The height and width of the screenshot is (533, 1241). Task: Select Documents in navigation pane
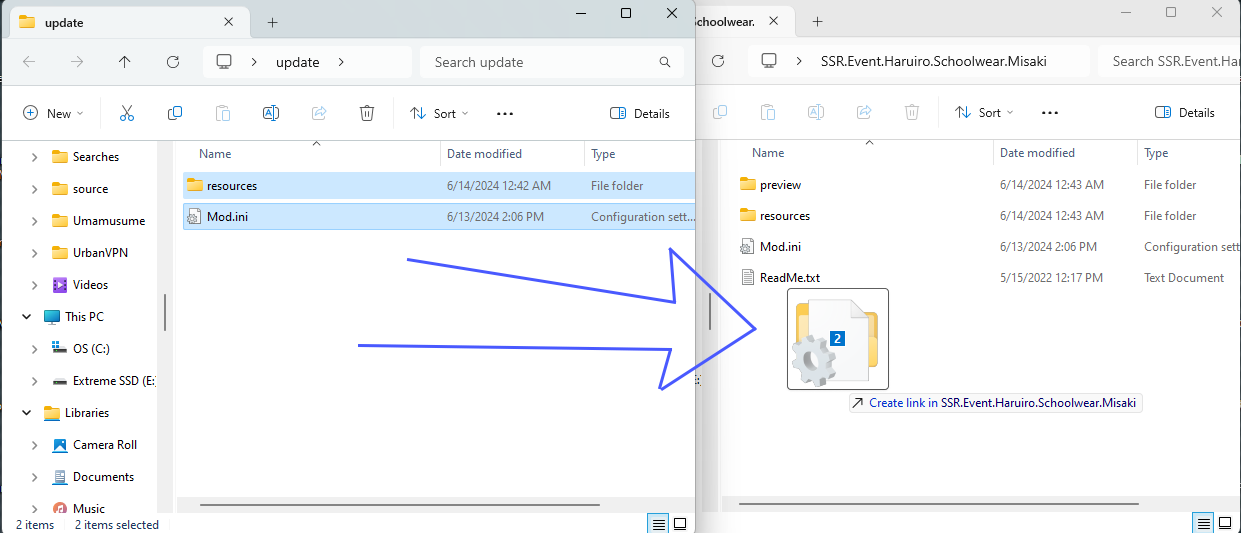[104, 477]
